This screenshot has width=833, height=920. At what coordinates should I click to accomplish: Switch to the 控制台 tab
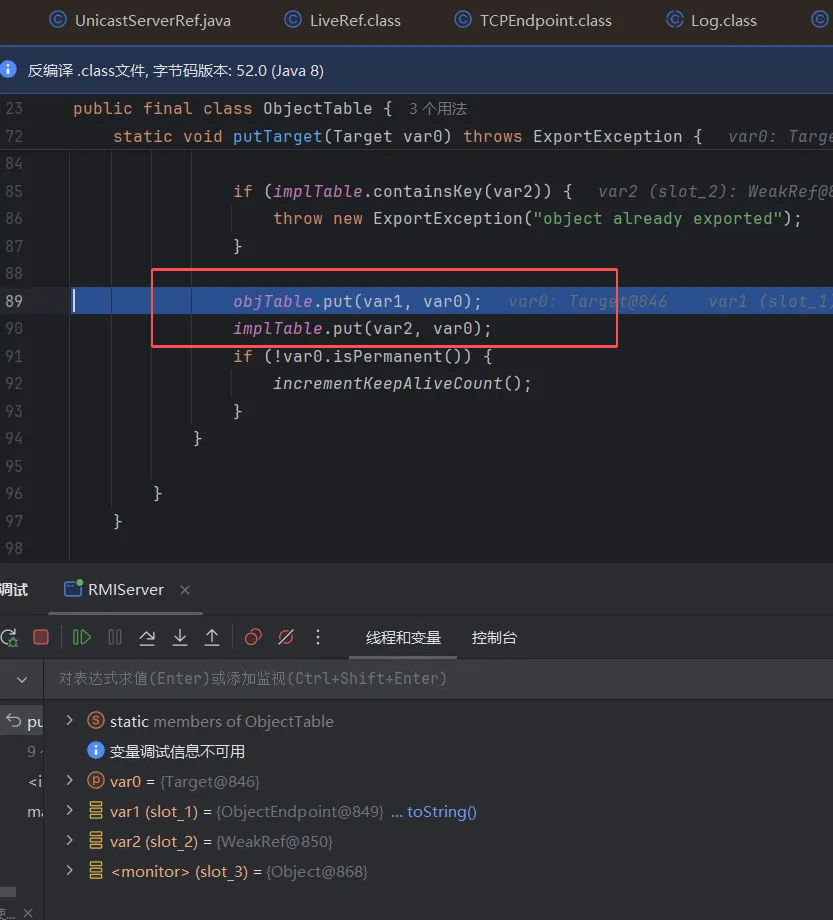click(x=494, y=637)
